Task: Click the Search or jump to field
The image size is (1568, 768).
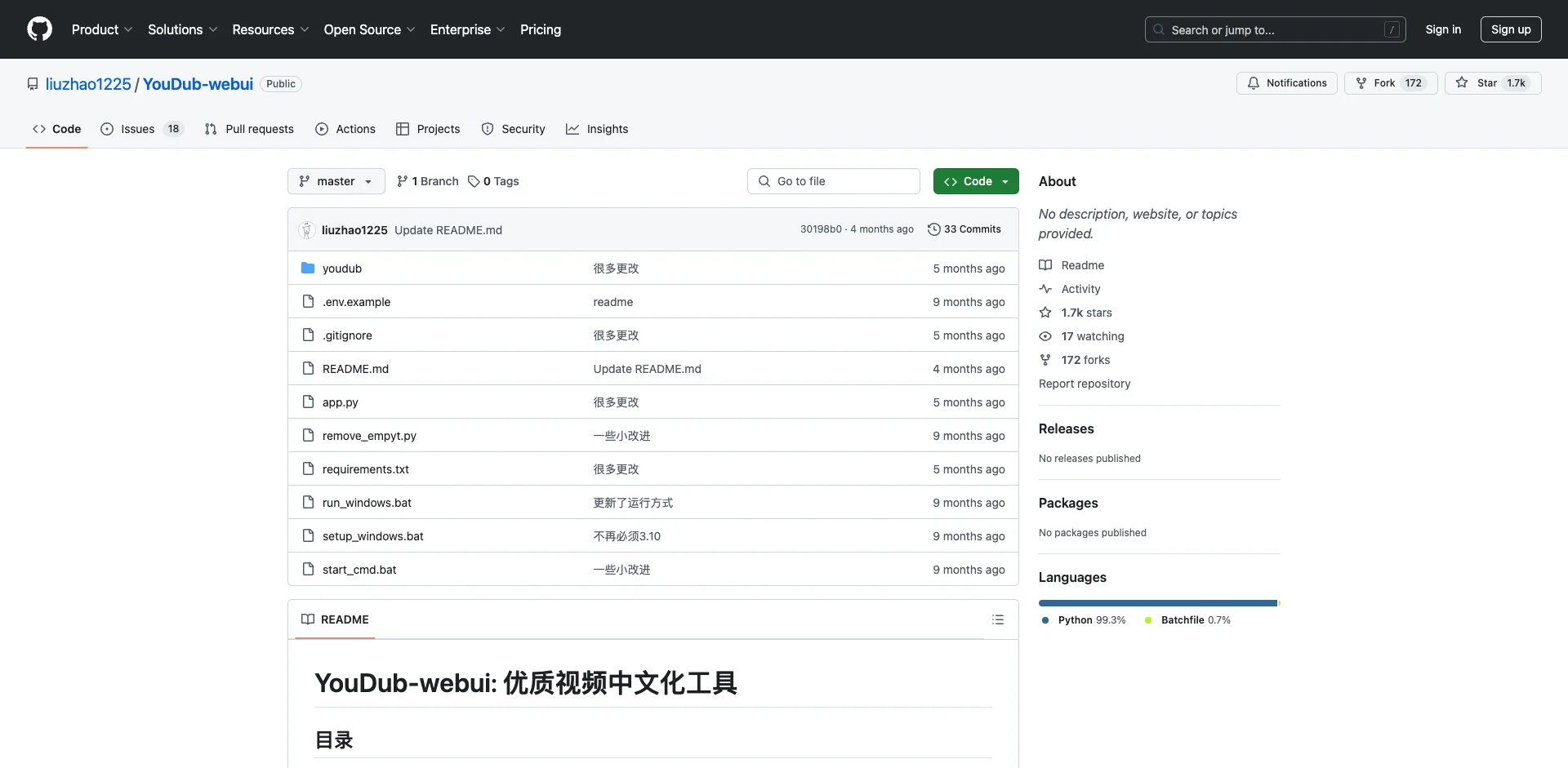Action: point(1275,29)
